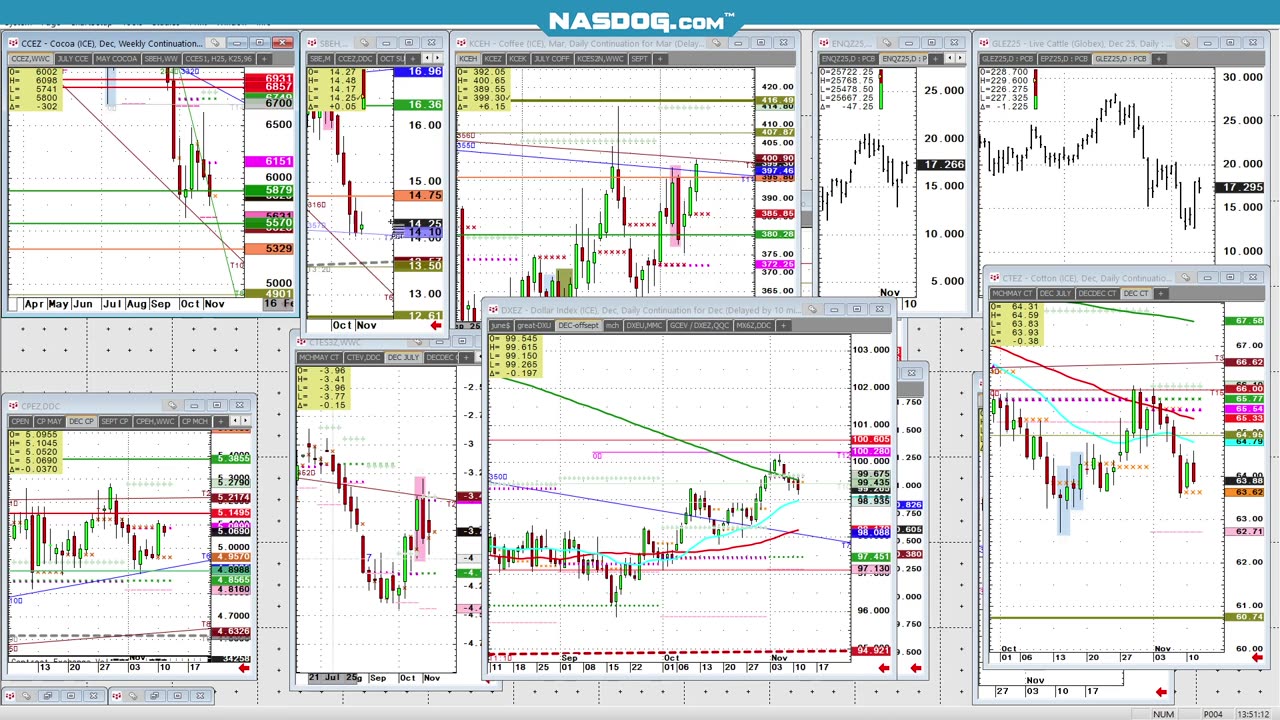This screenshot has width=1280, height=720.
Task: Add new tab in Cocoa window
Action: (x=262, y=58)
